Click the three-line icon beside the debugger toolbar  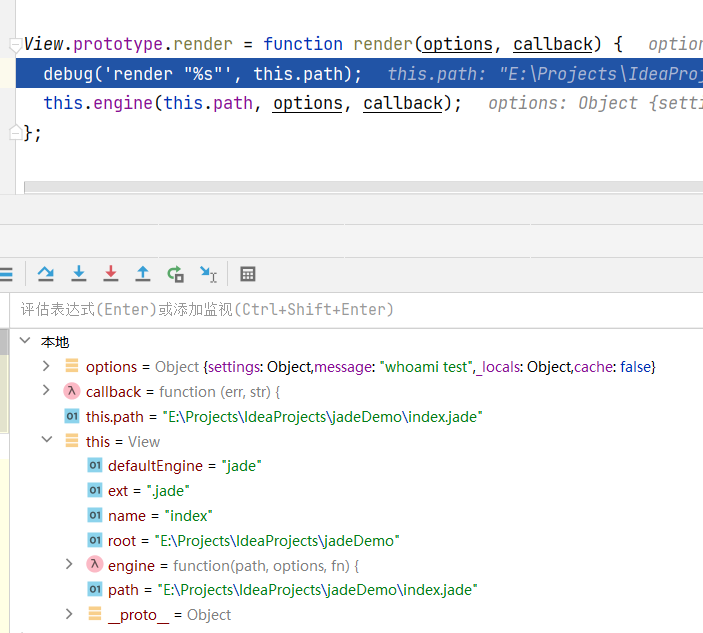(x=6, y=274)
